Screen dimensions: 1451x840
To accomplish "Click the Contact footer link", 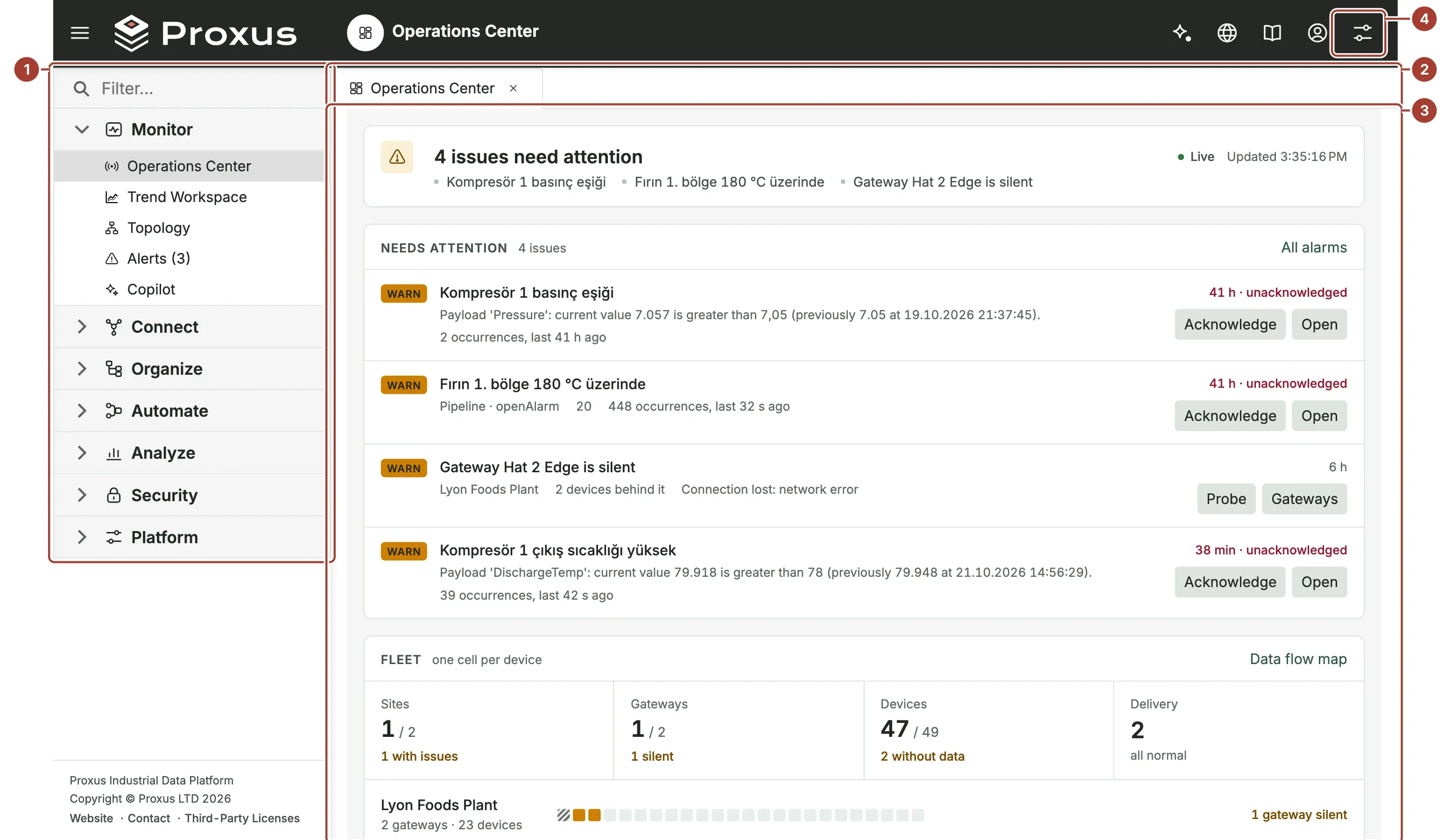I will (x=148, y=818).
